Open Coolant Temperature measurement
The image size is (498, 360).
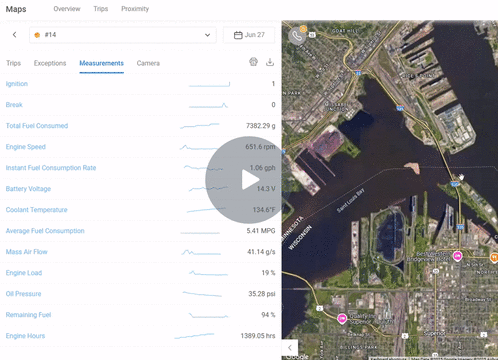pos(37,210)
